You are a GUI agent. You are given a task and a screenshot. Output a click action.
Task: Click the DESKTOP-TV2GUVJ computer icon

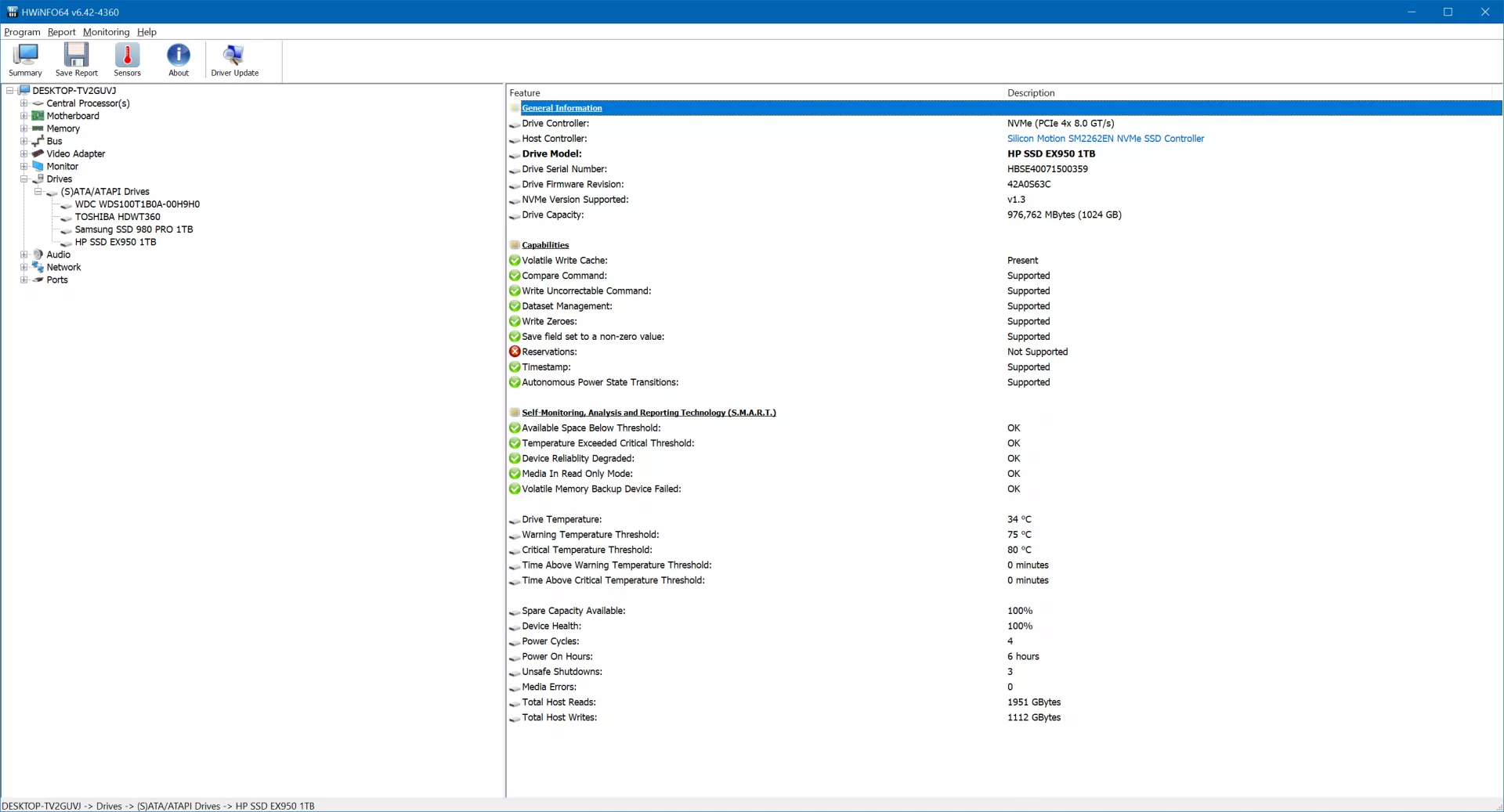[24, 90]
